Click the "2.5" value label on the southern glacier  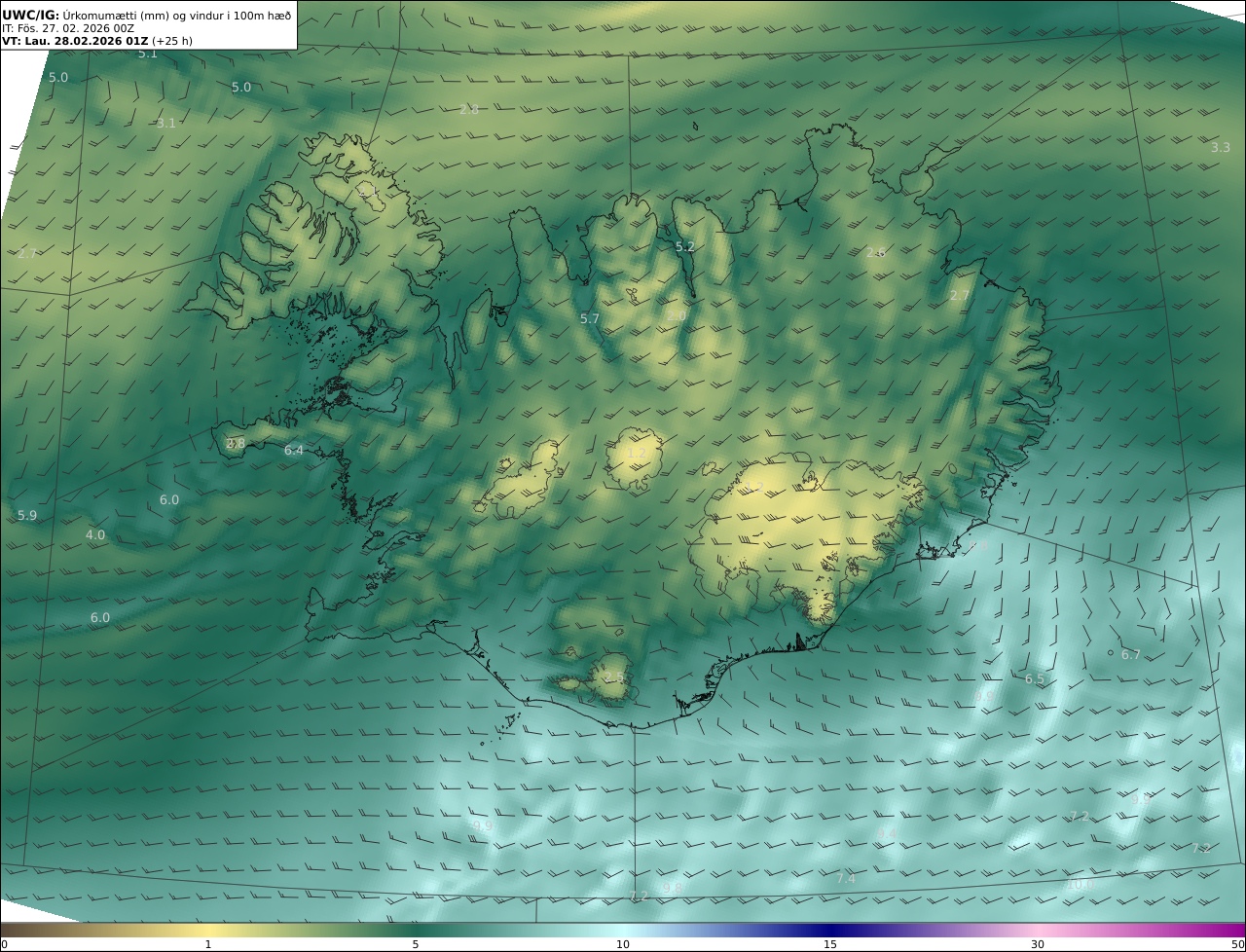click(x=613, y=677)
